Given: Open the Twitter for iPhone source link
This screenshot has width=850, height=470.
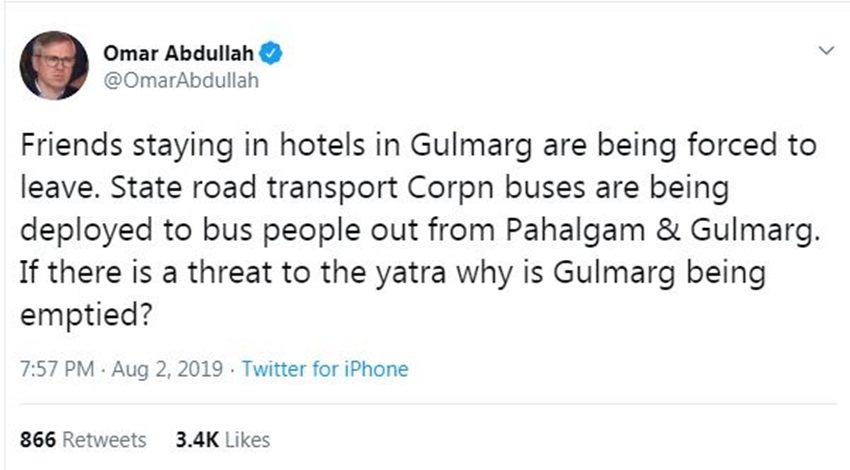Looking at the screenshot, I should tap(325, 369).
